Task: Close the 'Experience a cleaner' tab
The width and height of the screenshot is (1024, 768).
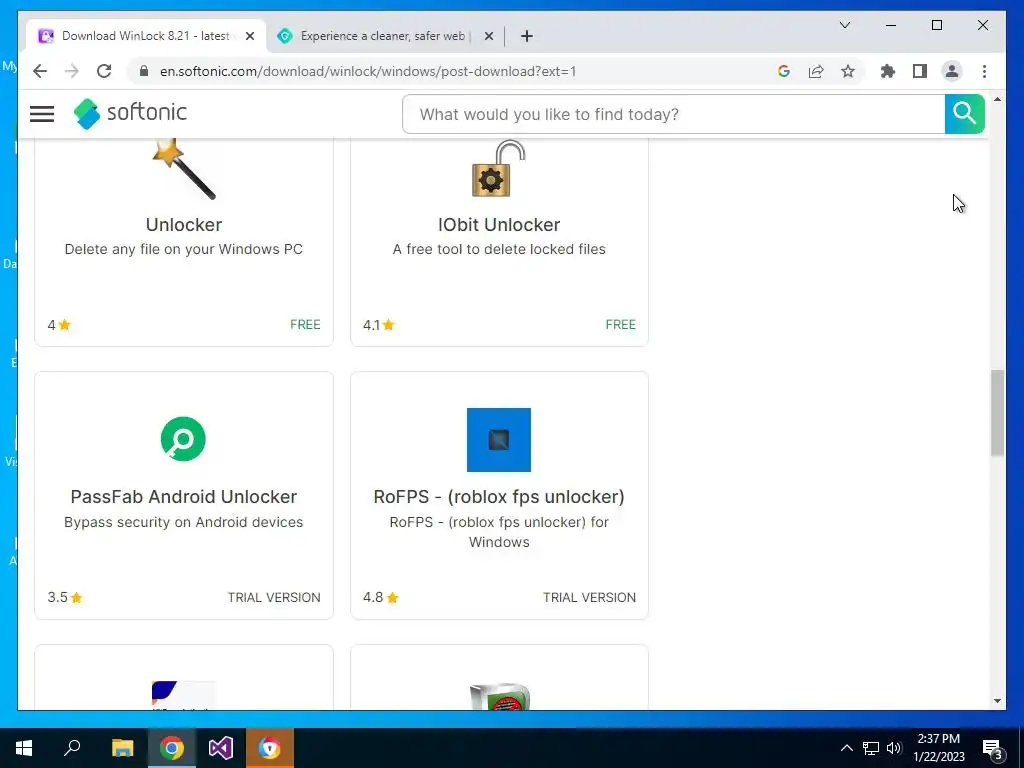Action: point(488,36)
